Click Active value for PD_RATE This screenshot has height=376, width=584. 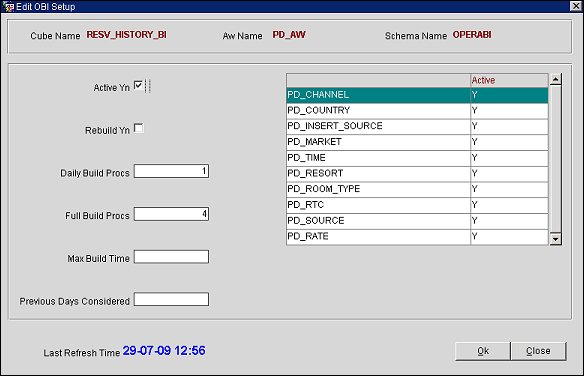[x=509, y=237]
